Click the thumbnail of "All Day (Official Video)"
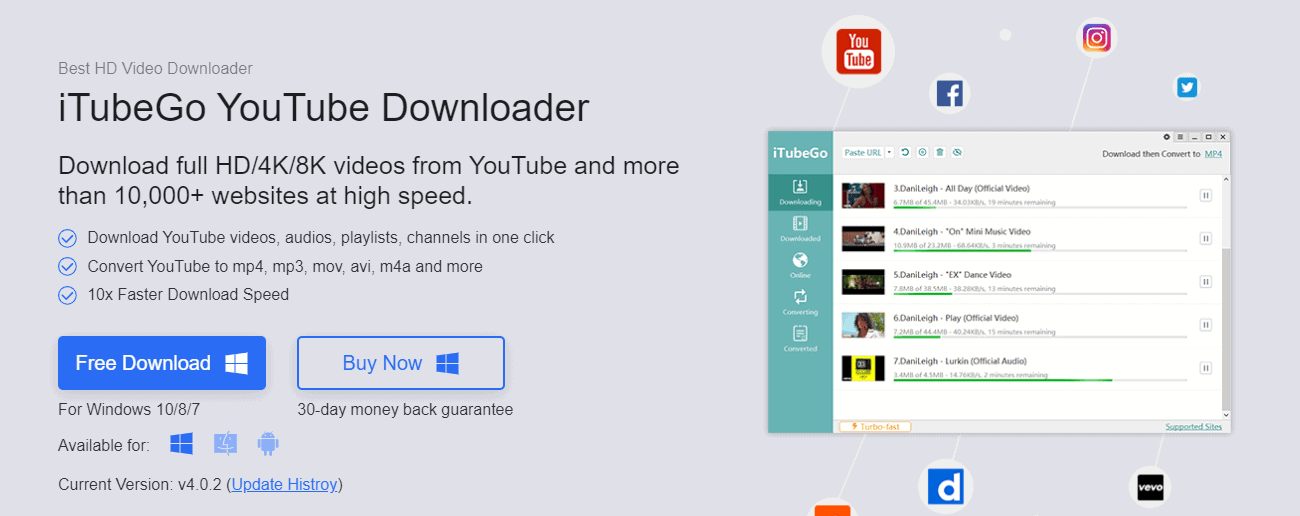 pyautogui.click(x=863, y=196)
